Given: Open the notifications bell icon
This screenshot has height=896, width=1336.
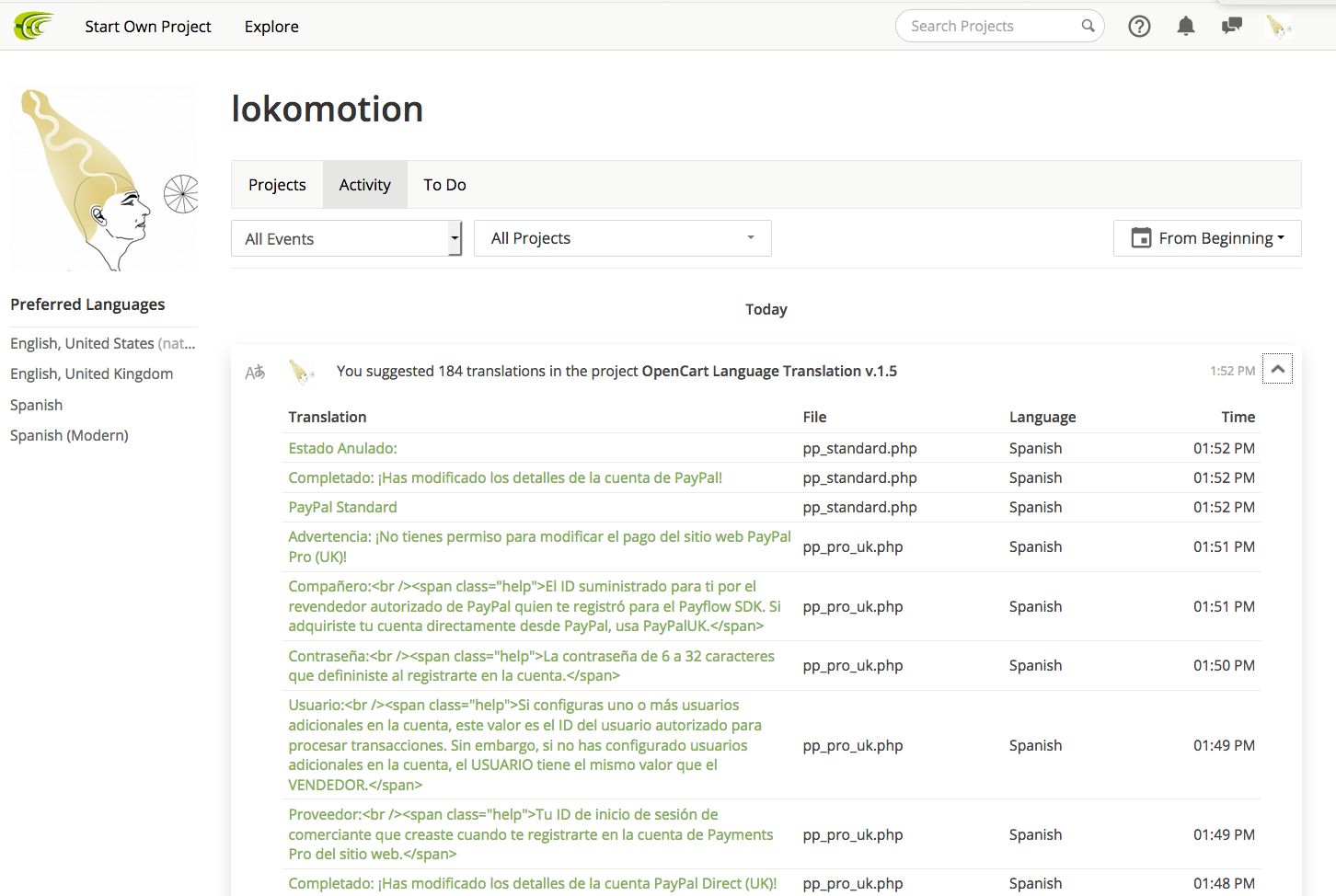Looking at the screenshot, I should click(1186, 26).
